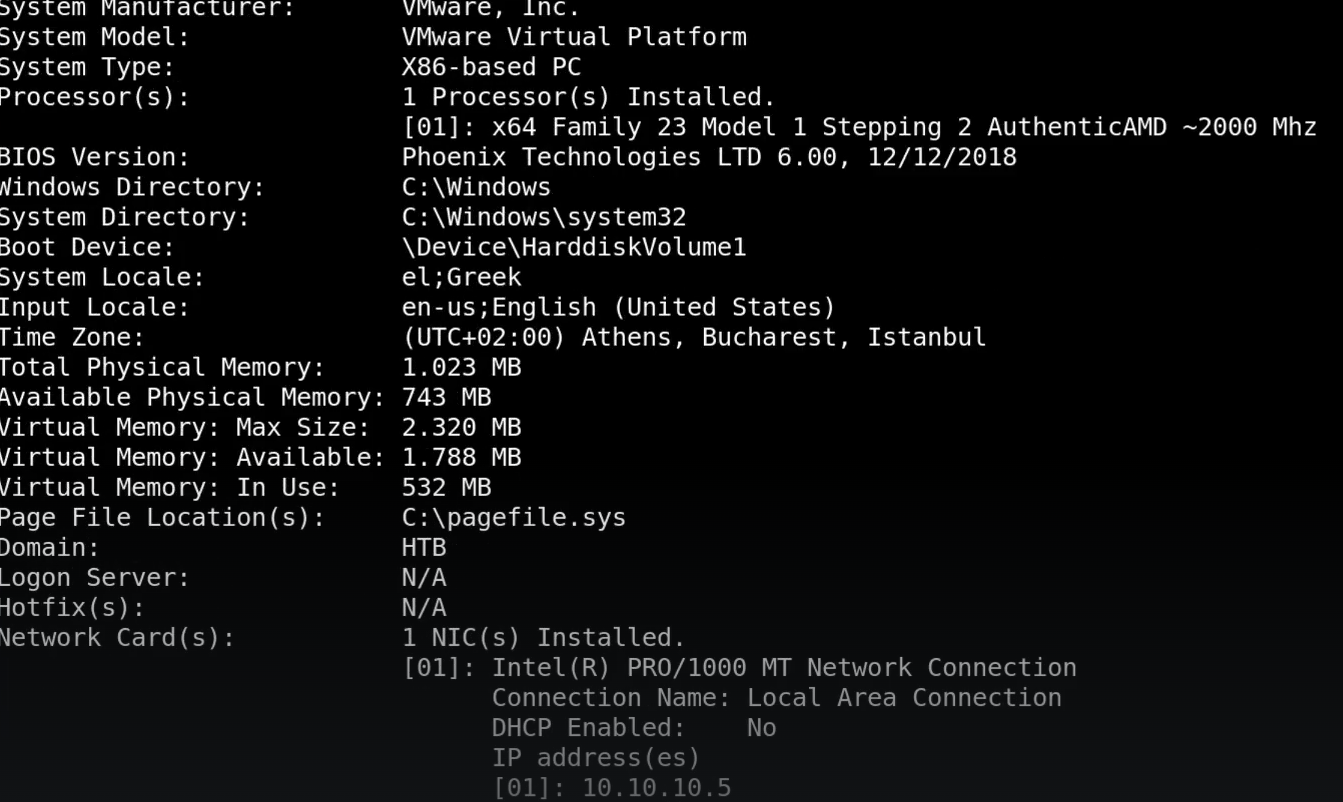Click the 'HTB' domain value
Image resolution: width=1343 pixels, height=802 pixels.
(424, 548)
